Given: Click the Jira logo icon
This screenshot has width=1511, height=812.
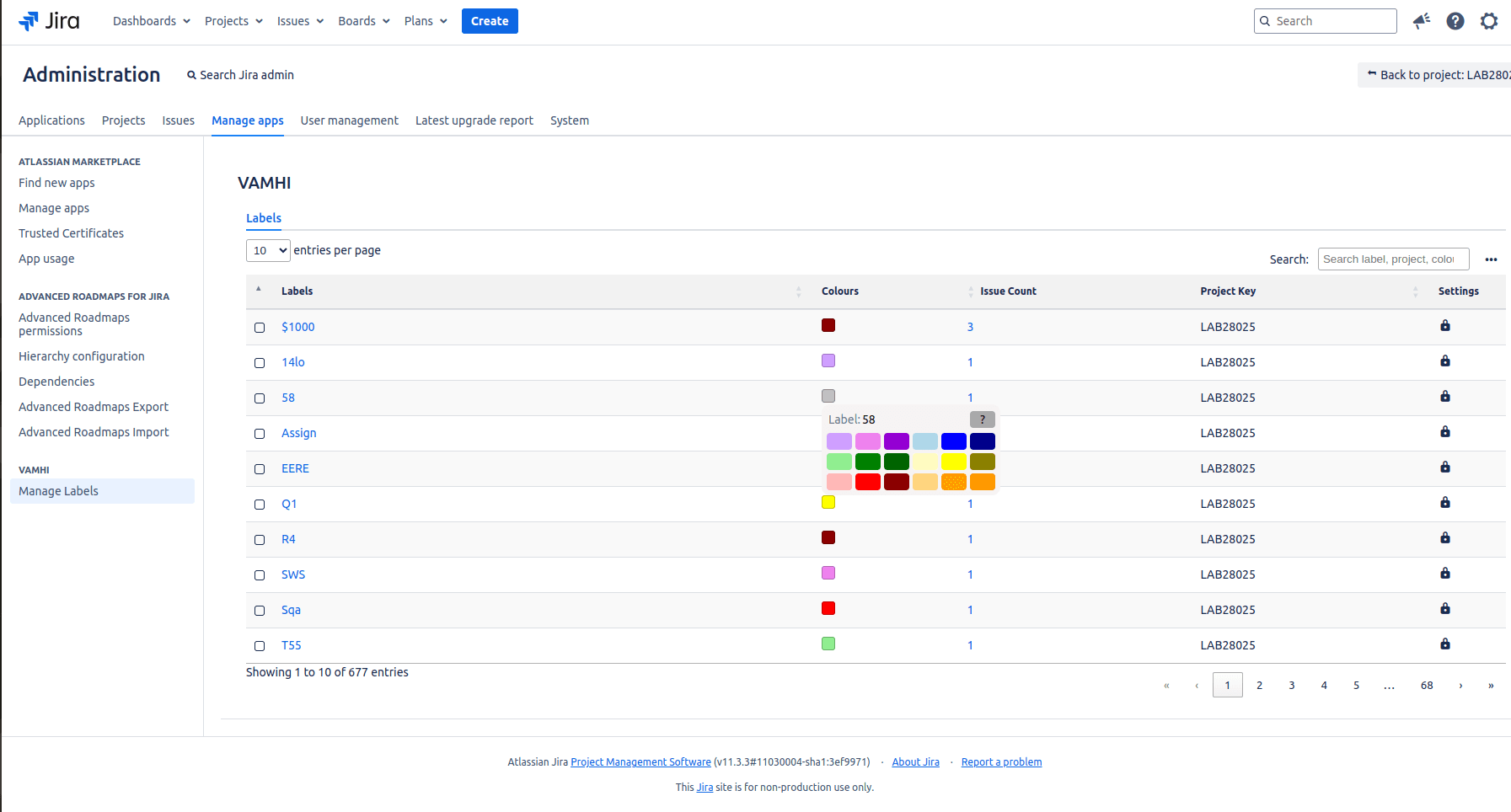Looking at the screenshot, I should coord(29,21).
